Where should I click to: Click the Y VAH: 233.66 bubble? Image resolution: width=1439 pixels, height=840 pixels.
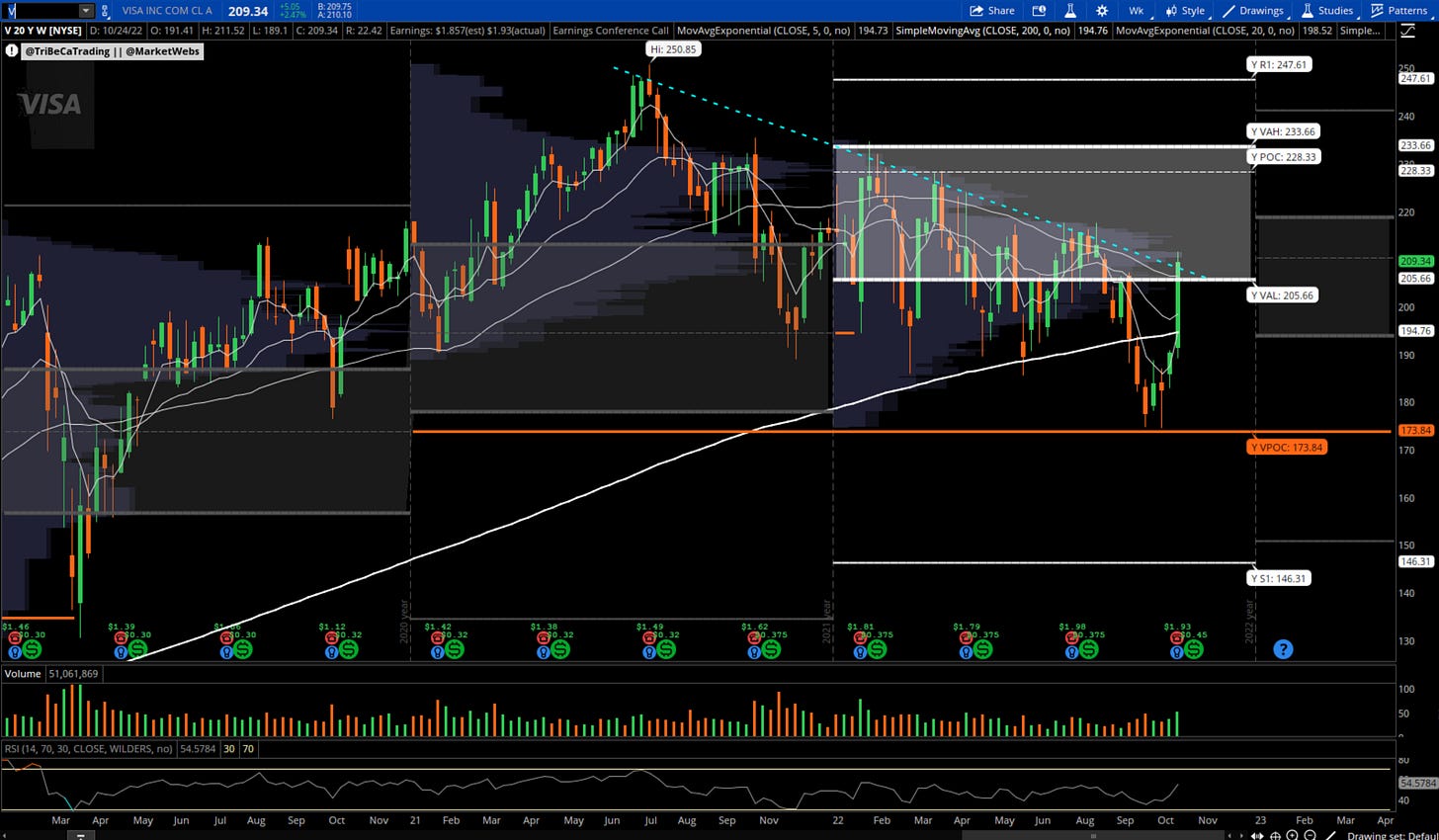tap(1283, 131)
